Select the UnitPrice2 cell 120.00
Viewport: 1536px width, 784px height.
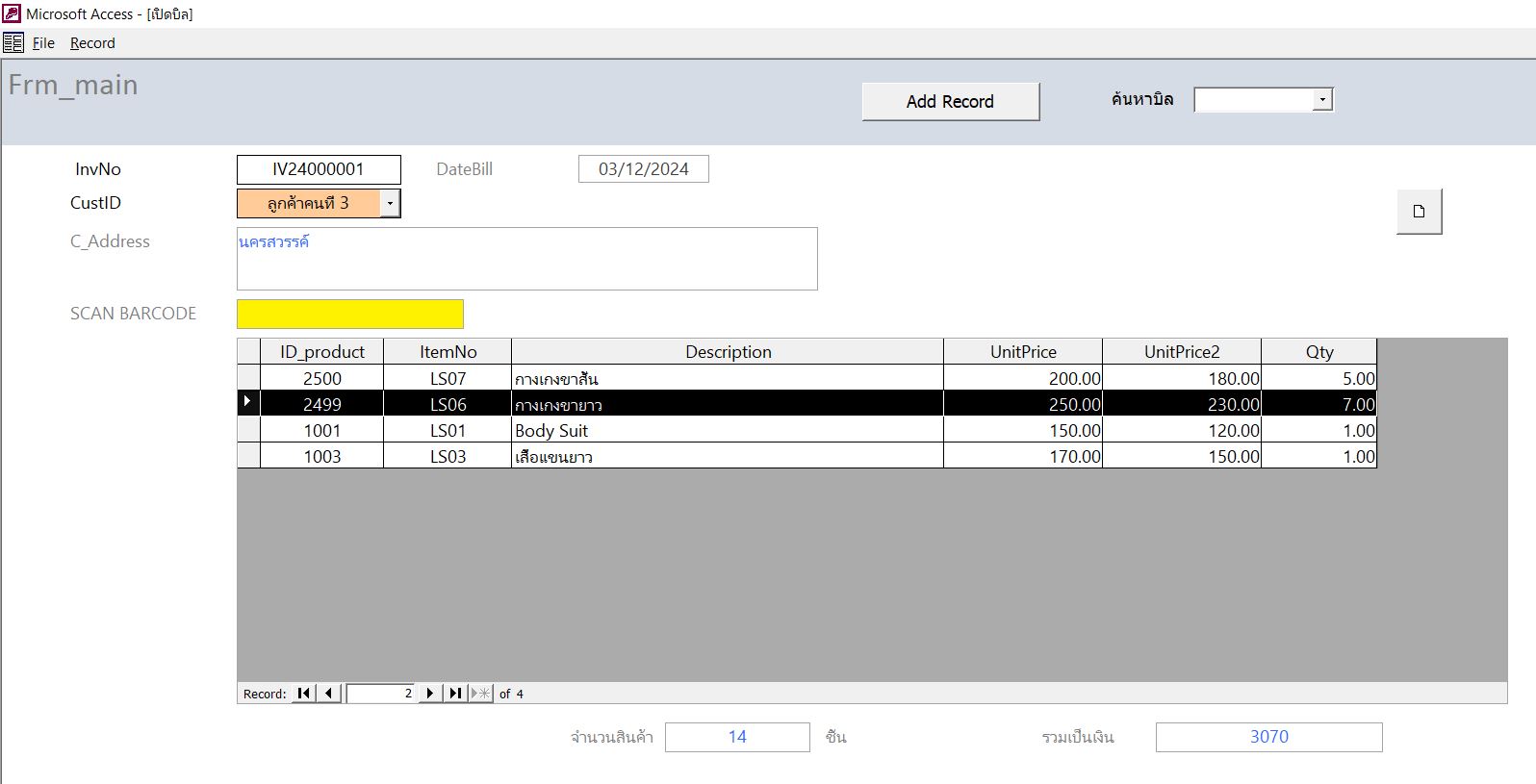(x=1182, y=430)
